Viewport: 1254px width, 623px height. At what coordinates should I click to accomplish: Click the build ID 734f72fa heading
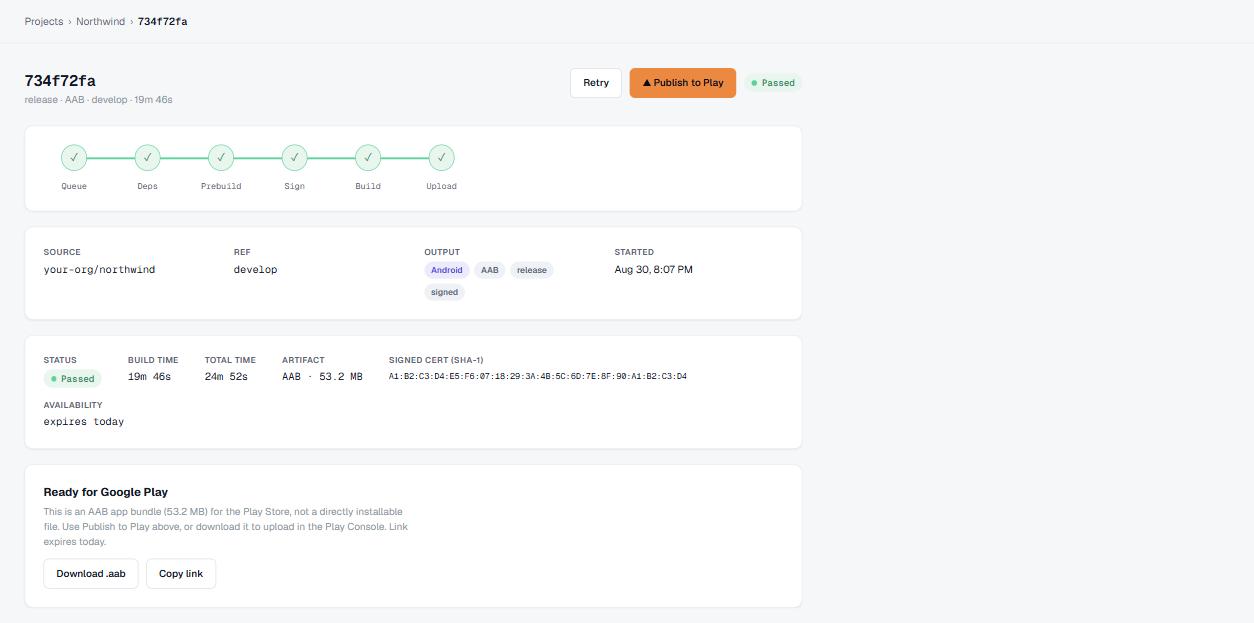[60, 81]
